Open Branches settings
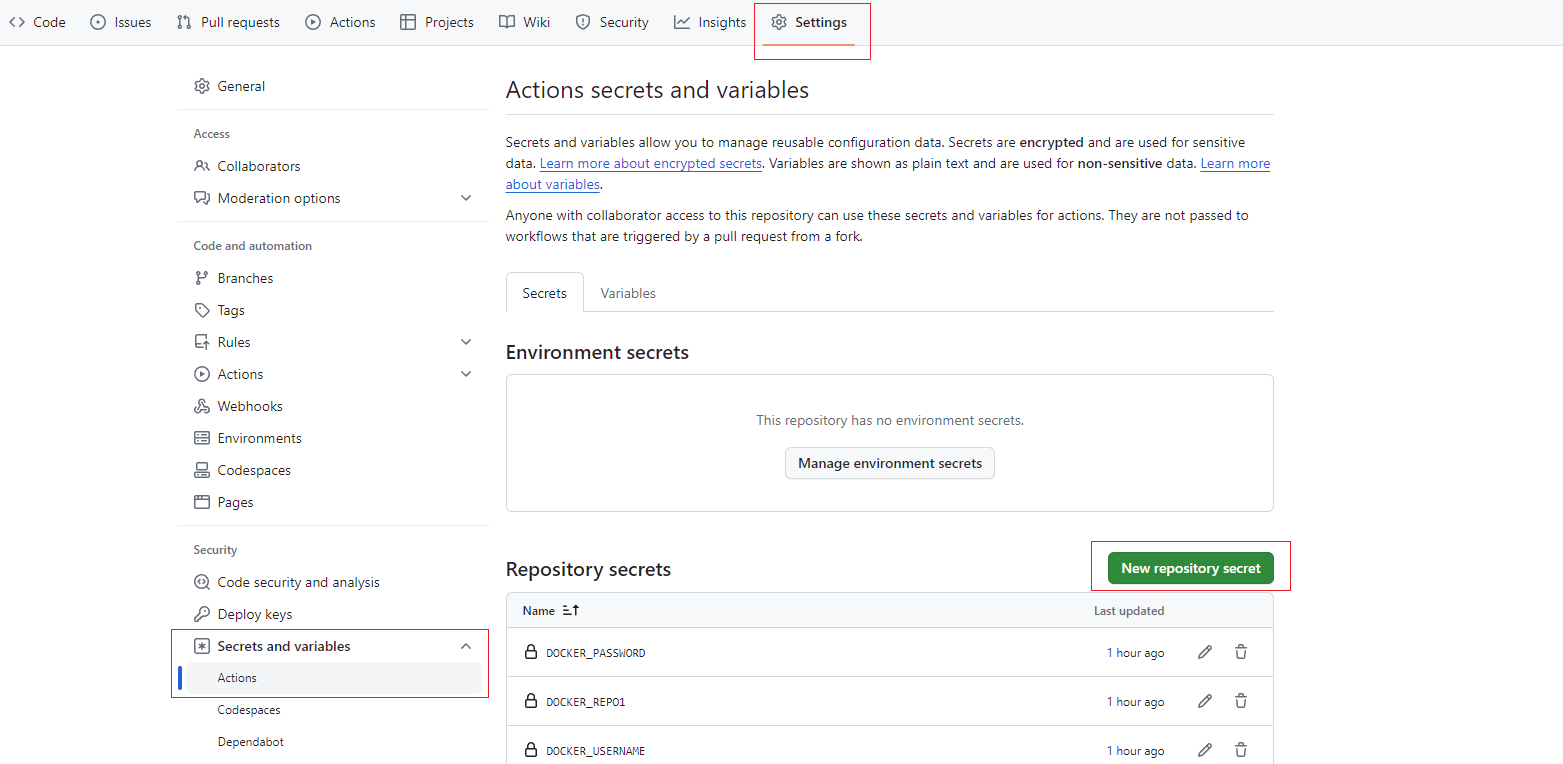Viewport: 1563px width, 764px height. (x=332, y=278)
